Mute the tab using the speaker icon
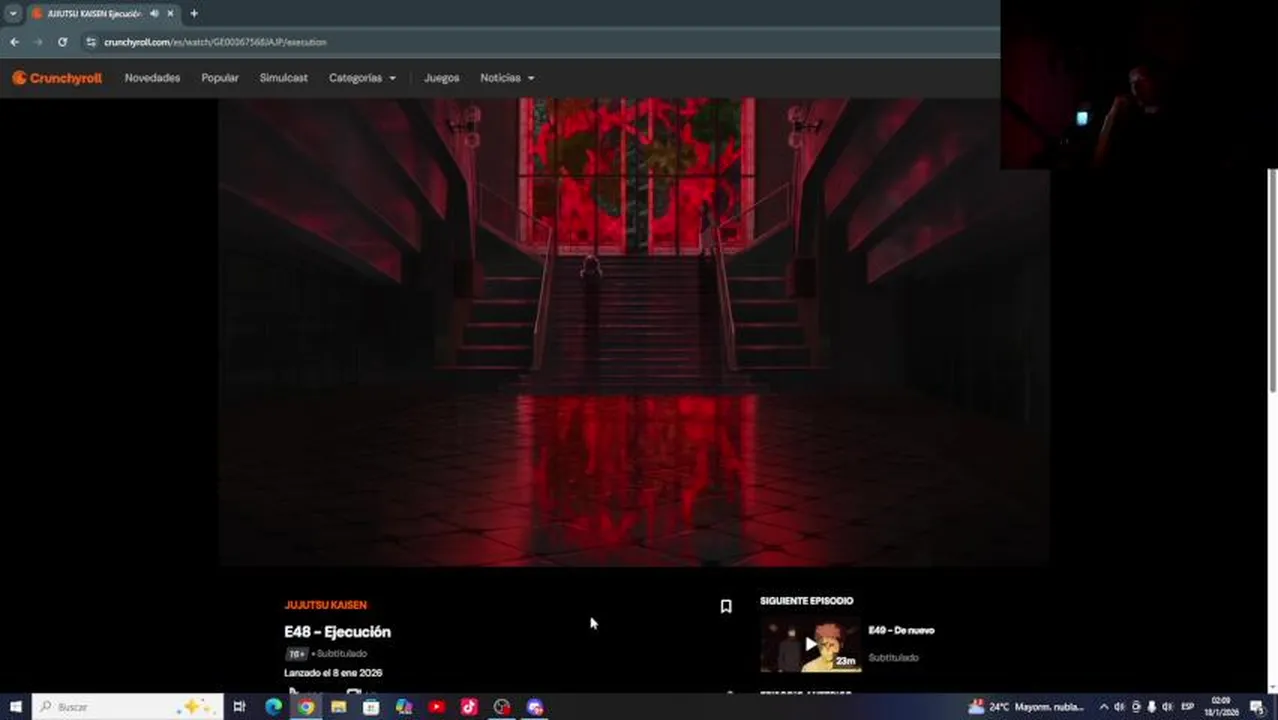This screenshot has height=720, width=1278. click(x=154, y=13)
